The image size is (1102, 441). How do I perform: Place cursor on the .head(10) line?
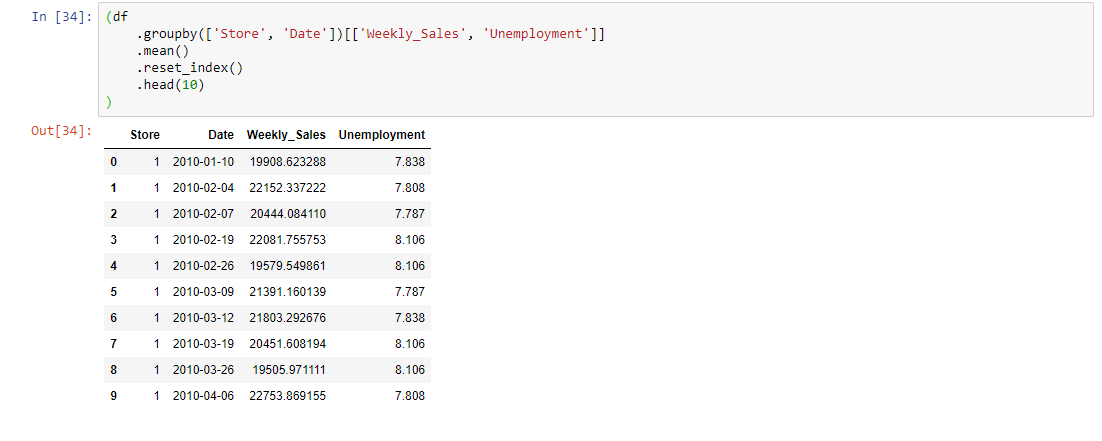(x=174, y=86)
